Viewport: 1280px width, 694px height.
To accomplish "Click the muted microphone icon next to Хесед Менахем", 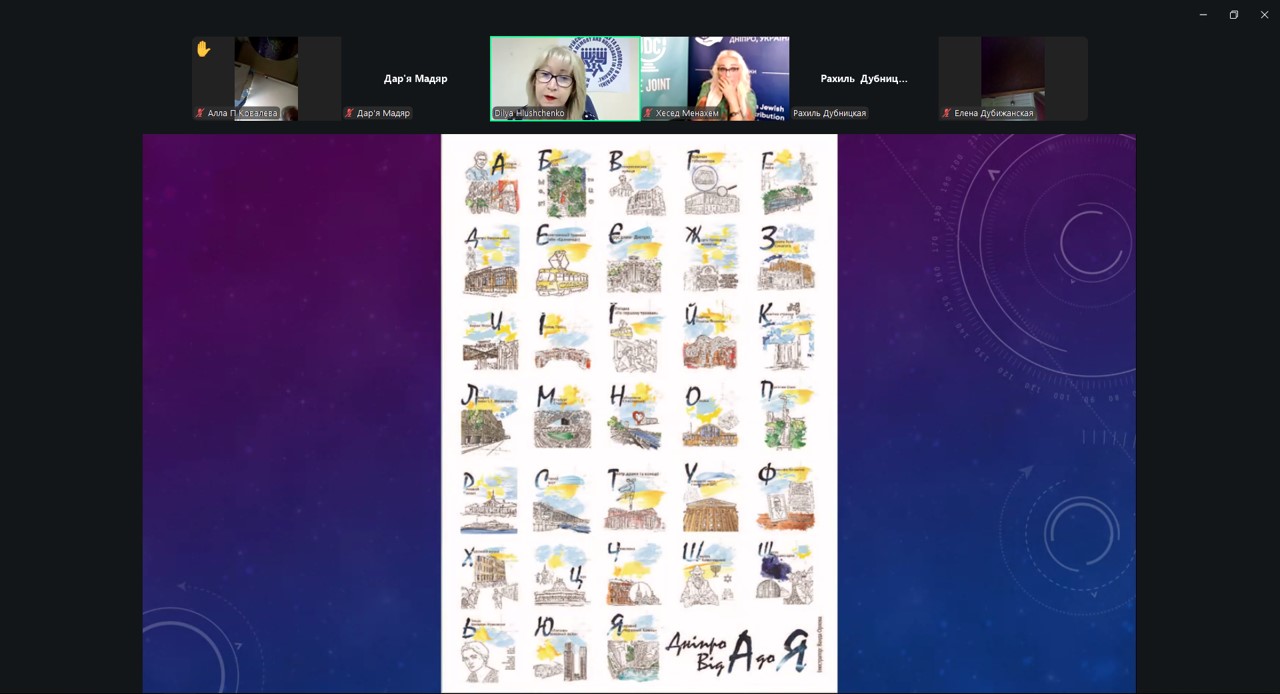I will coord(648,113).
